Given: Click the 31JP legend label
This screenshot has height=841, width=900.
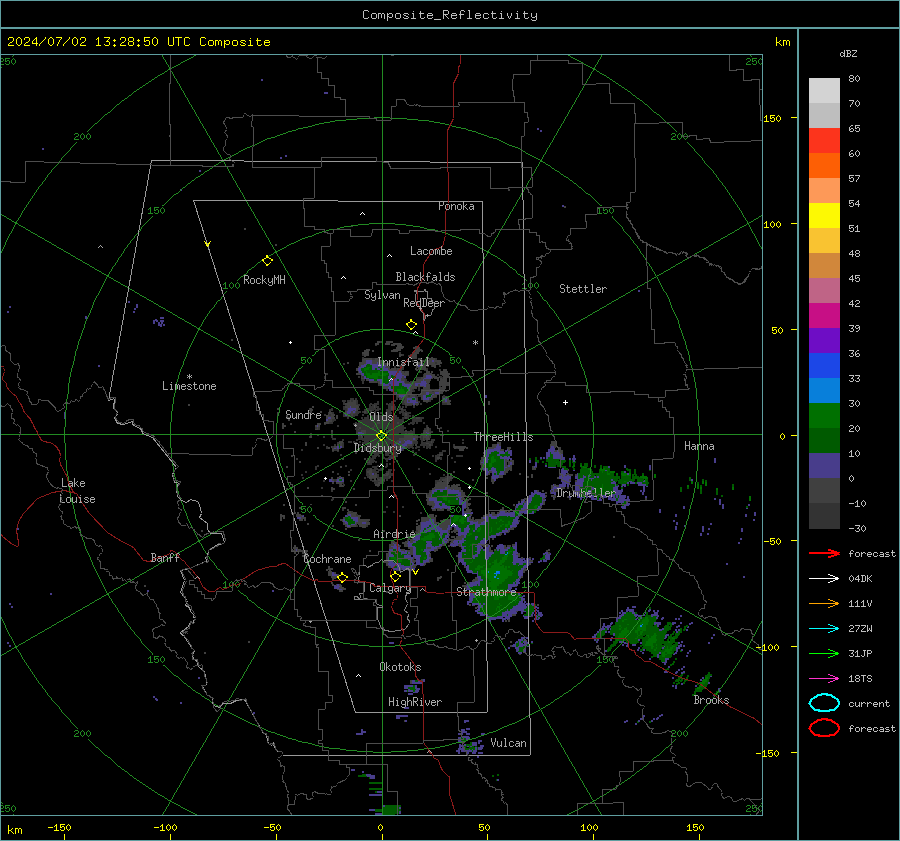Looking at the screenshot, I should click(860, 653).
